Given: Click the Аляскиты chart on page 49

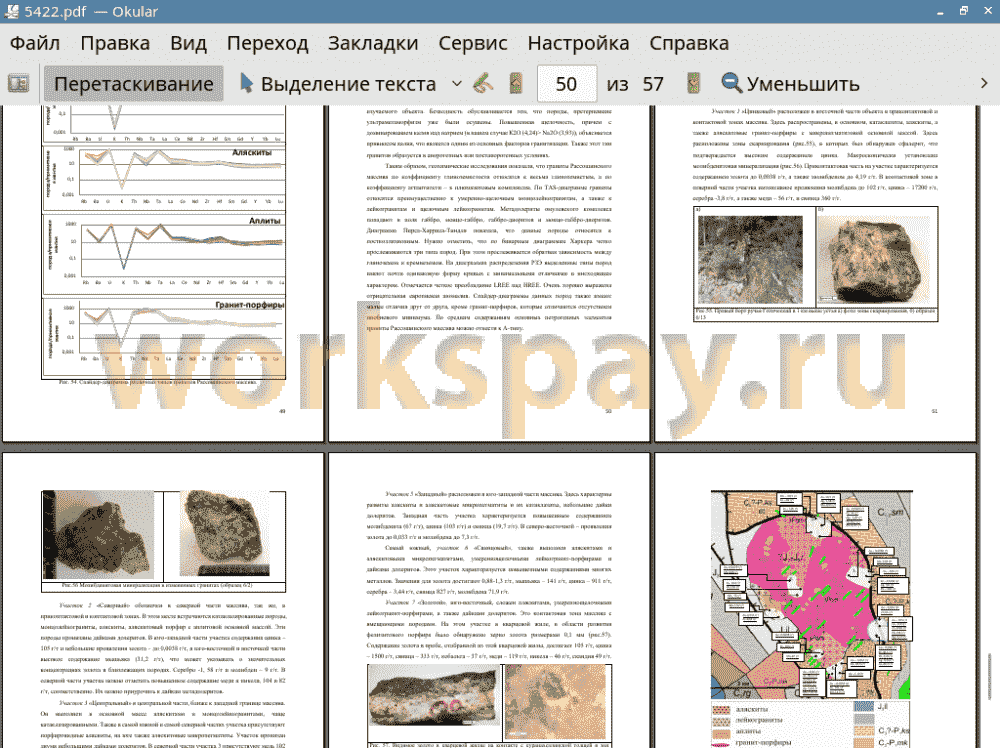Looking at the screenshot, I should pos(164,178).
